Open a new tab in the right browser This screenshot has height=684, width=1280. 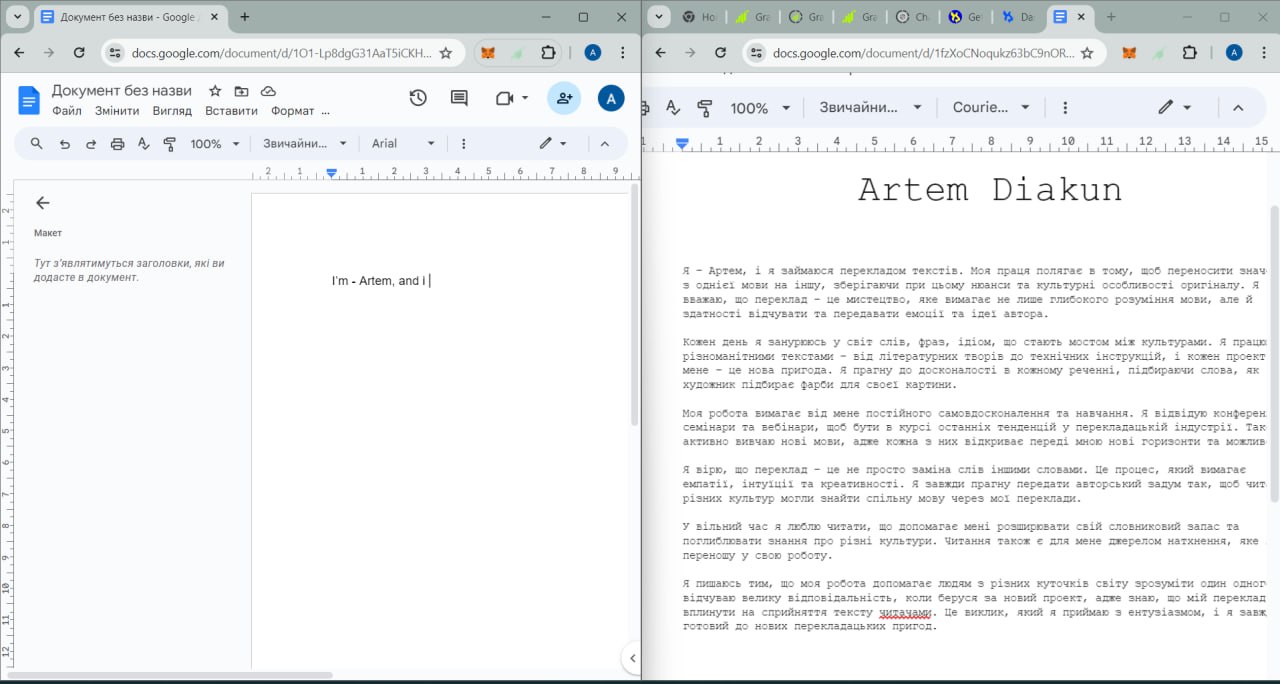[x=1111, y=17]
